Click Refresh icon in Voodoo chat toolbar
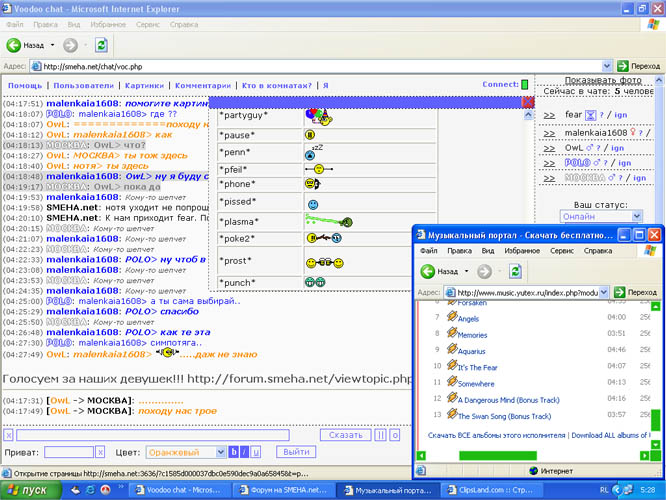 (101, 45)
